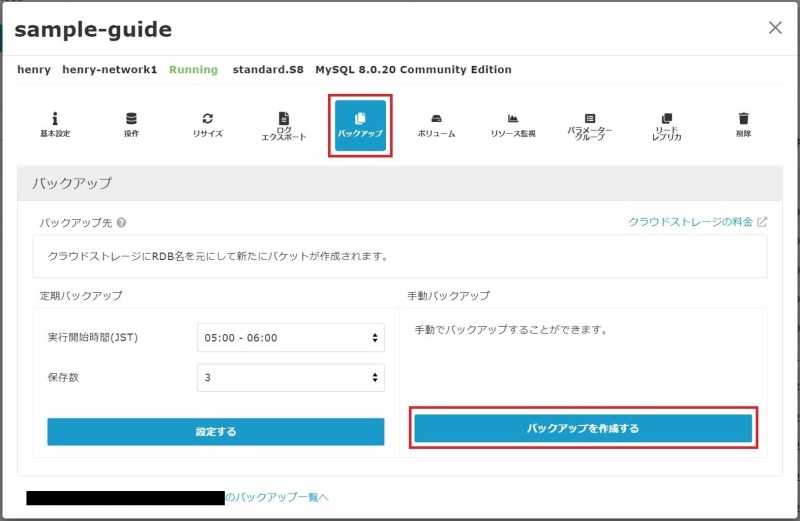Expand the 実行開始時間(JST) dropdown
The width and height of the screenshot is (800, 521).
tap(290, 338)
